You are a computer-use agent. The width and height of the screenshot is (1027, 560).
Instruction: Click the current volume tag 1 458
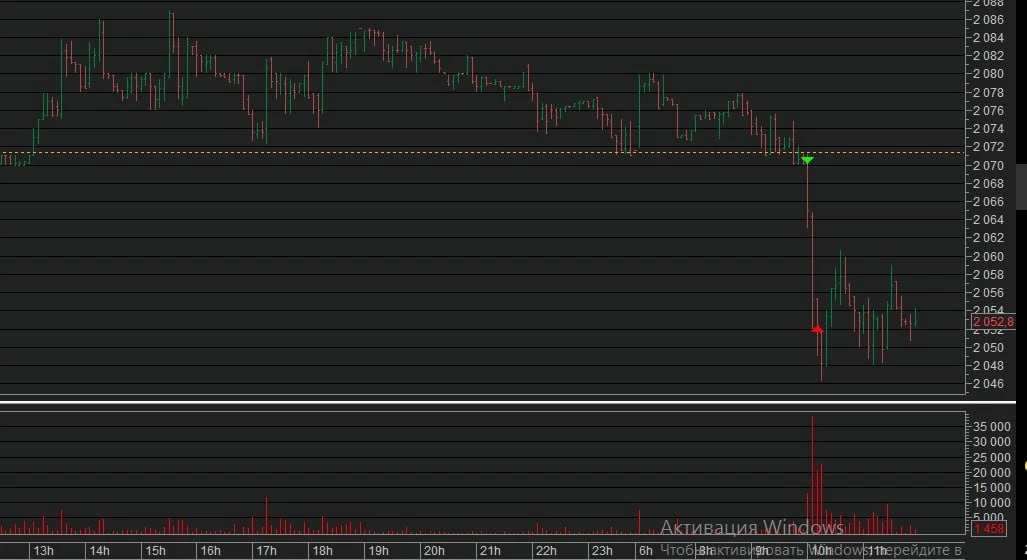coord(989,529)
